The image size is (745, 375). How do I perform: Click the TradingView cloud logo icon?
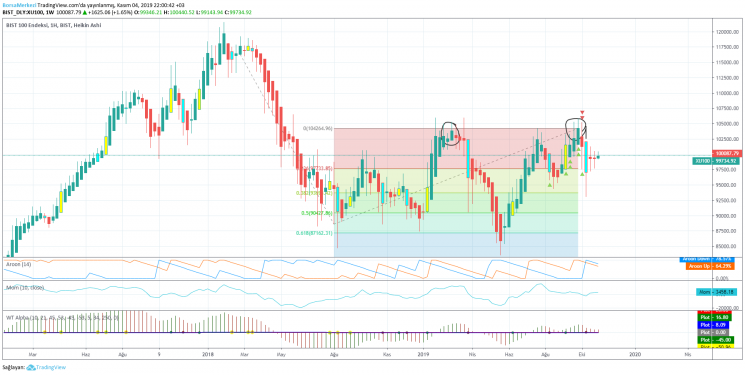point(32,367)
